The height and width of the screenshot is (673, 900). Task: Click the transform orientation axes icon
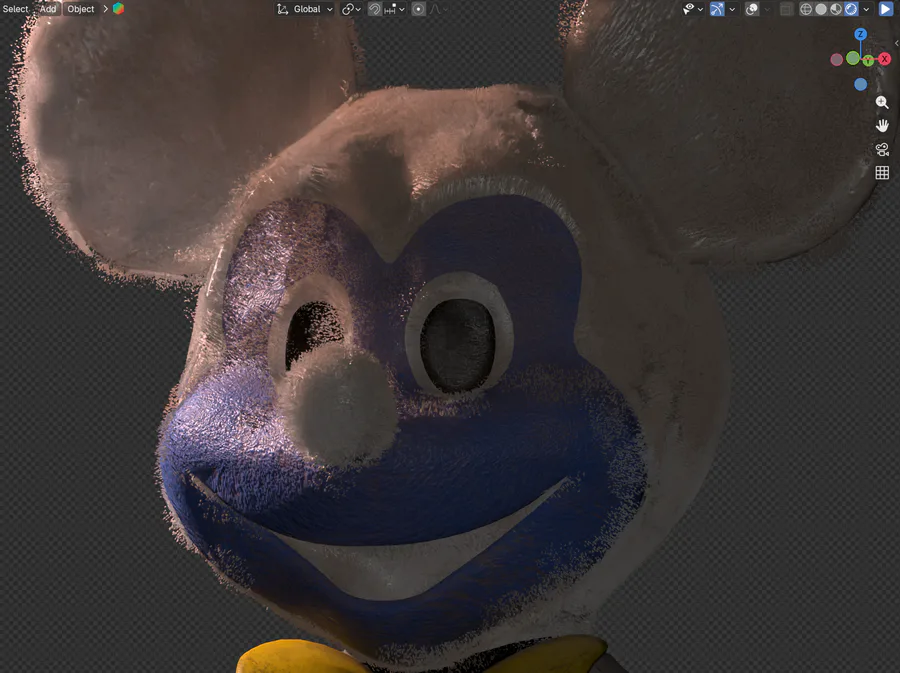coord(282,9)
